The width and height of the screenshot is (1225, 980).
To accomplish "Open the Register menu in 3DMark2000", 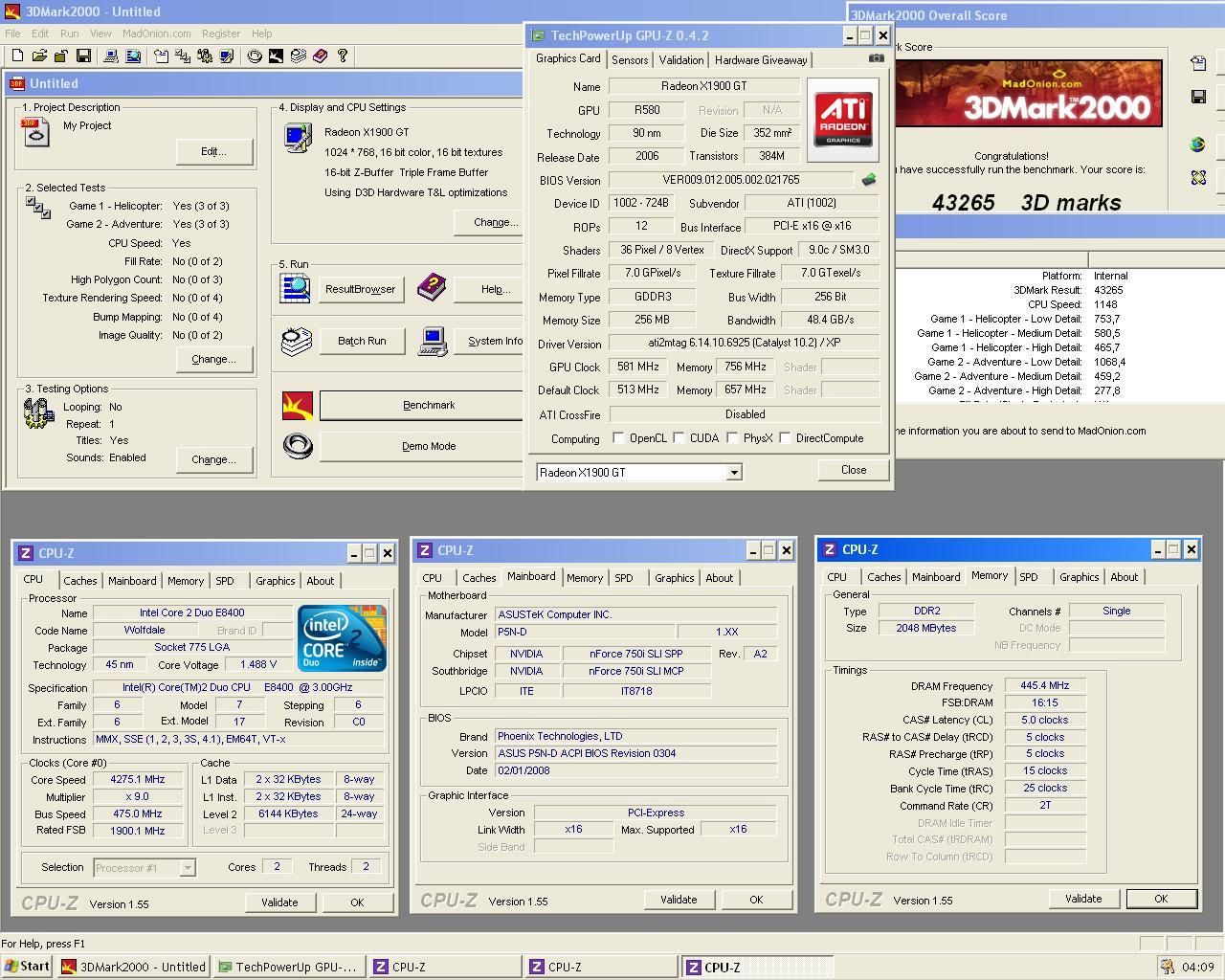I will tap(221, 33).
